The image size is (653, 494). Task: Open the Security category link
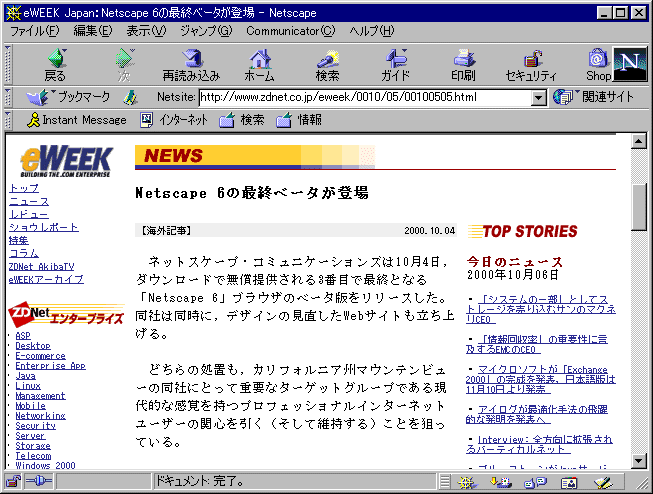point(35,426)
